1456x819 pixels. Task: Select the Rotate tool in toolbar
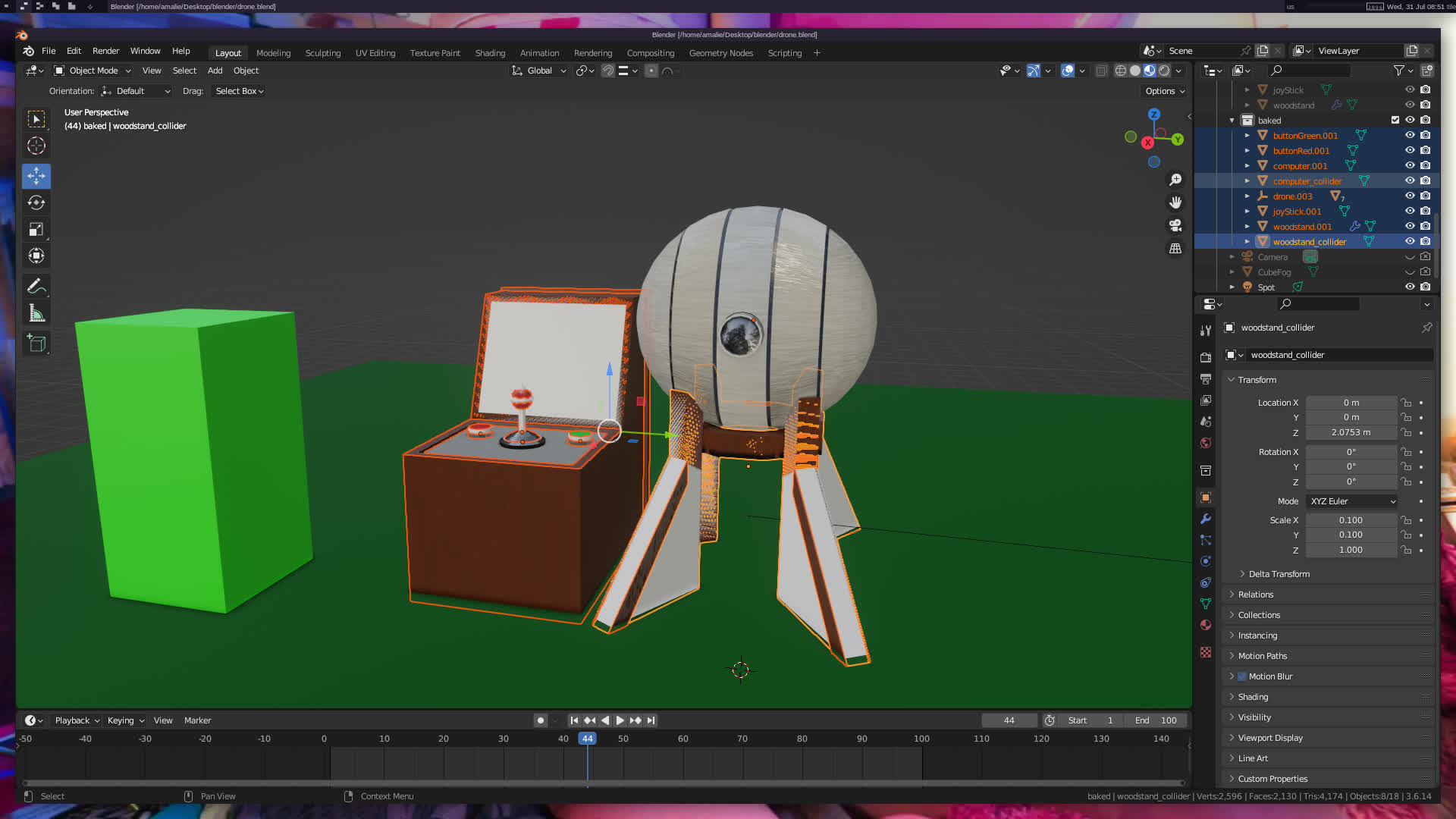tap(36, 202)
